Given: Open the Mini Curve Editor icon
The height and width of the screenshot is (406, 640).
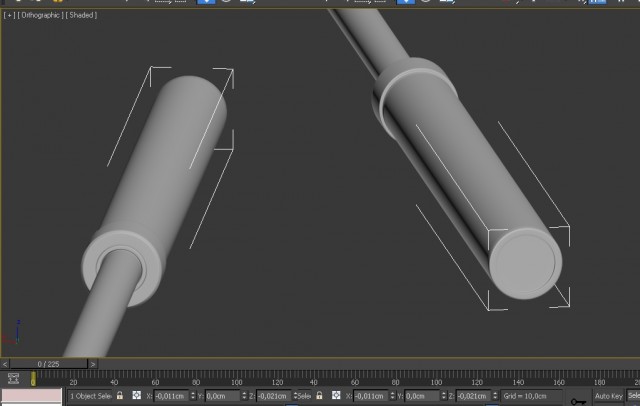Looking at the screenshot, I should (x=13, y=379).
